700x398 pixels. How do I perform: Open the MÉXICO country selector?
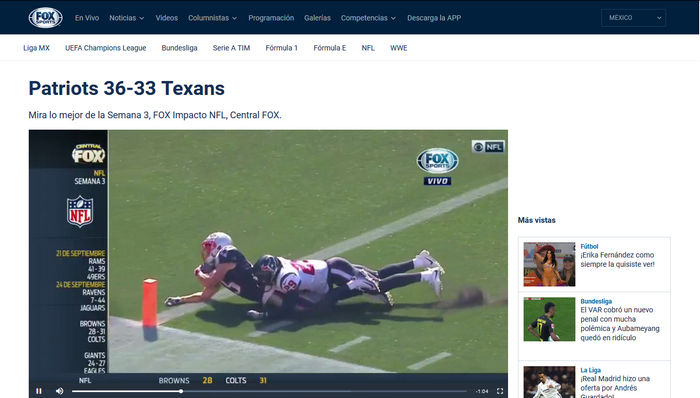633,18
